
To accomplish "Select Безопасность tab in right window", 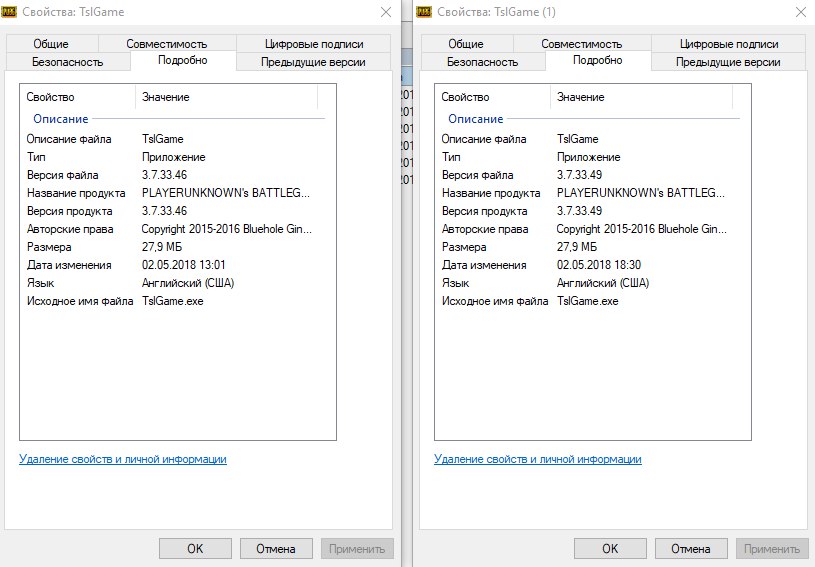I will coord(481,62).
